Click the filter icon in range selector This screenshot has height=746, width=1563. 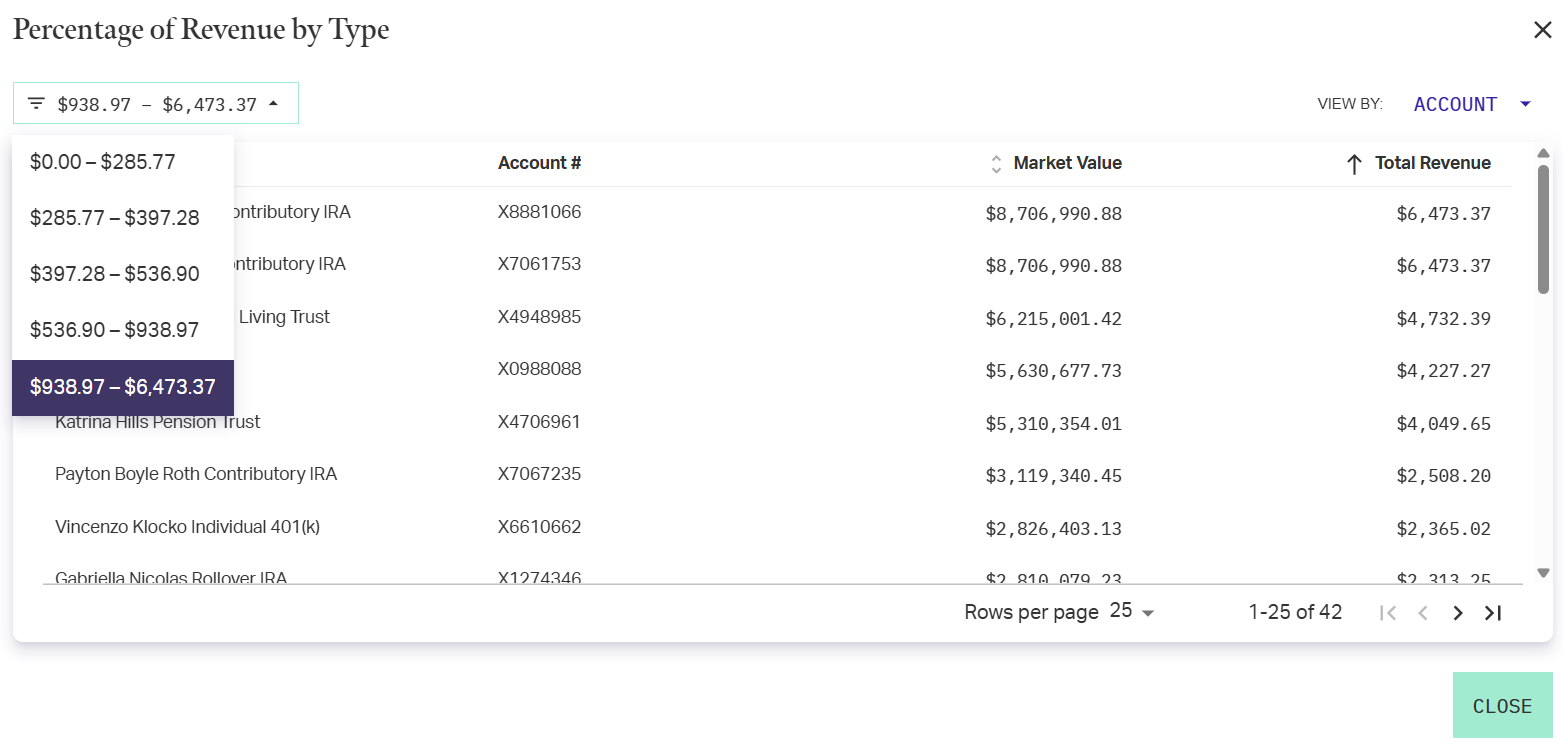pos(36,104)
